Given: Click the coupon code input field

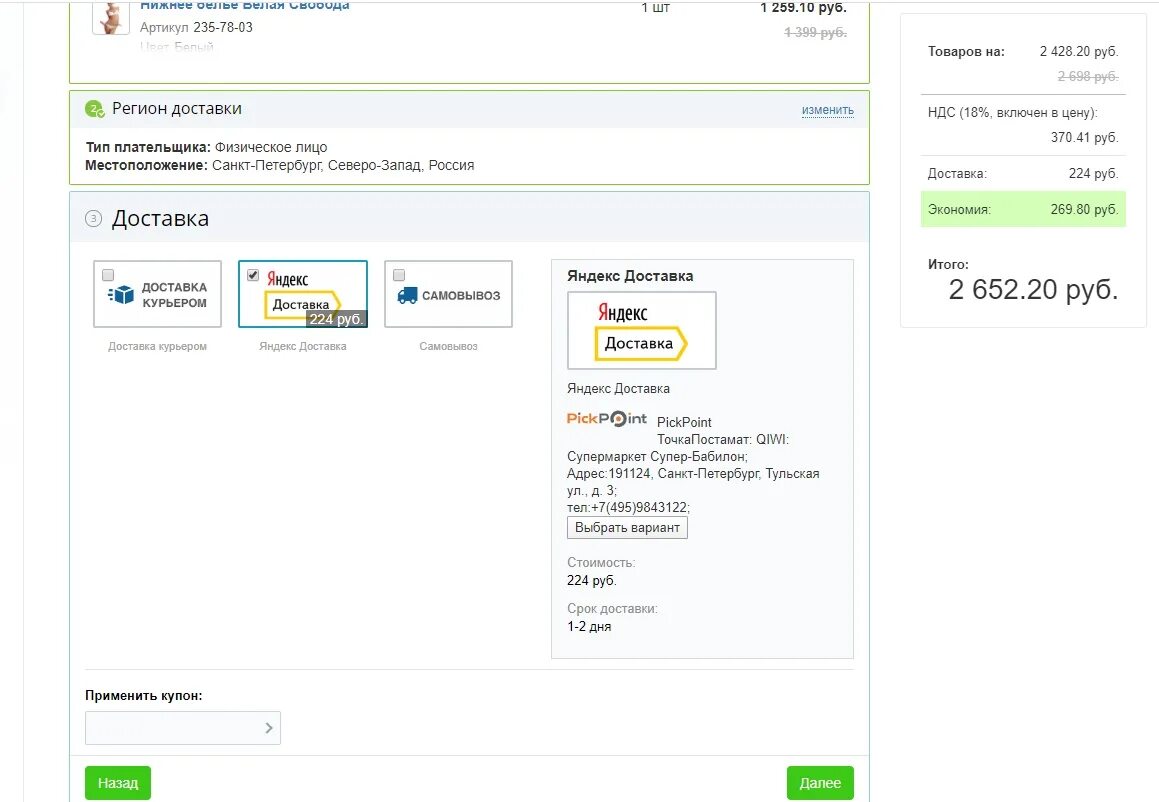Looking at the screenshot, I should (x=183, y=728).
